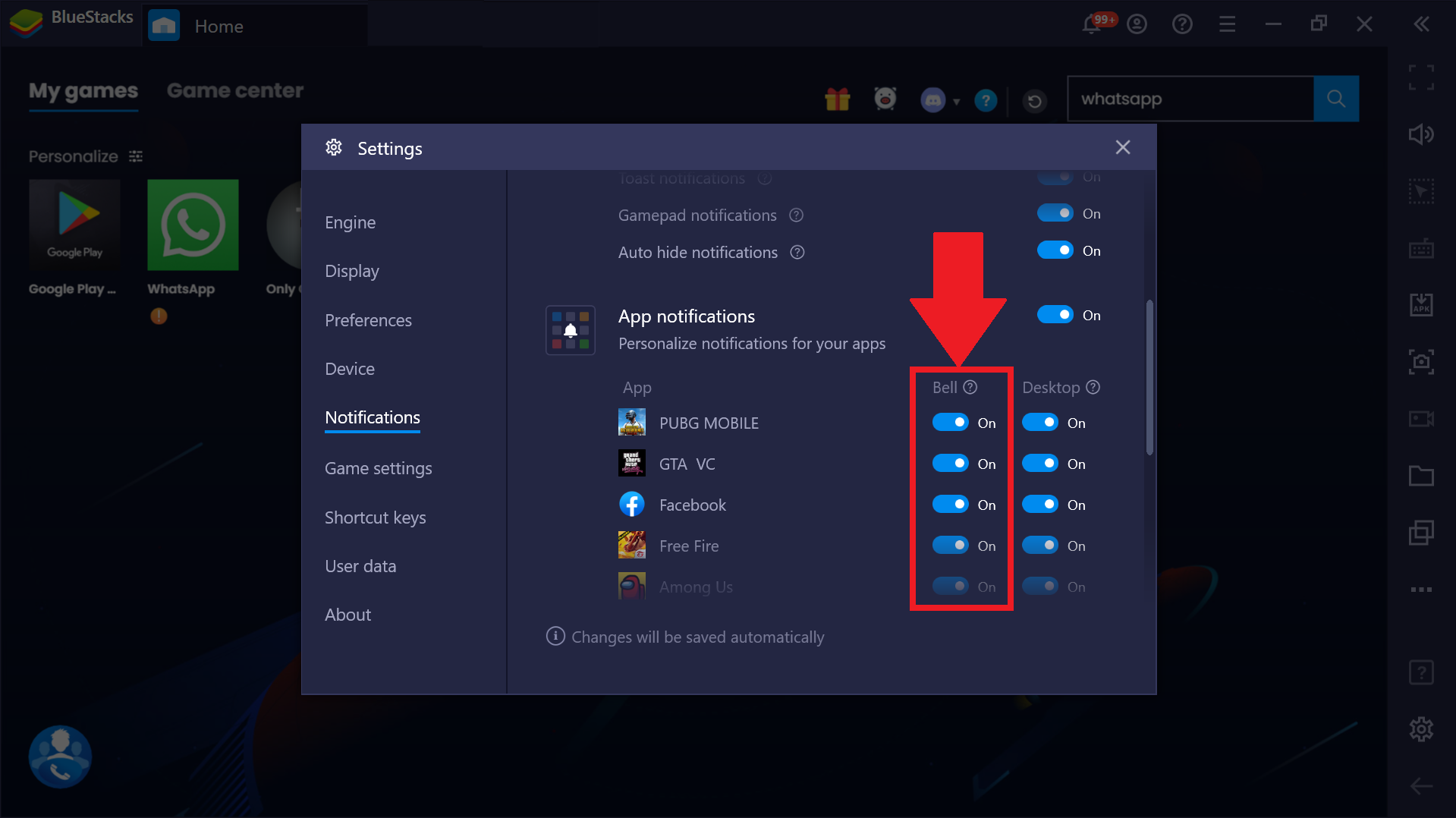Click the location selection icon in sidebar
This screenshot has height=818, width=1456.
[1421, 191]
